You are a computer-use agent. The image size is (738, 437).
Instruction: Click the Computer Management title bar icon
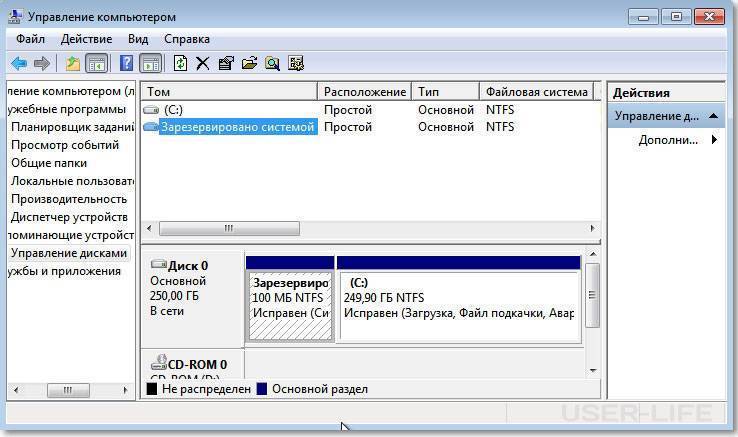[15, 17]
